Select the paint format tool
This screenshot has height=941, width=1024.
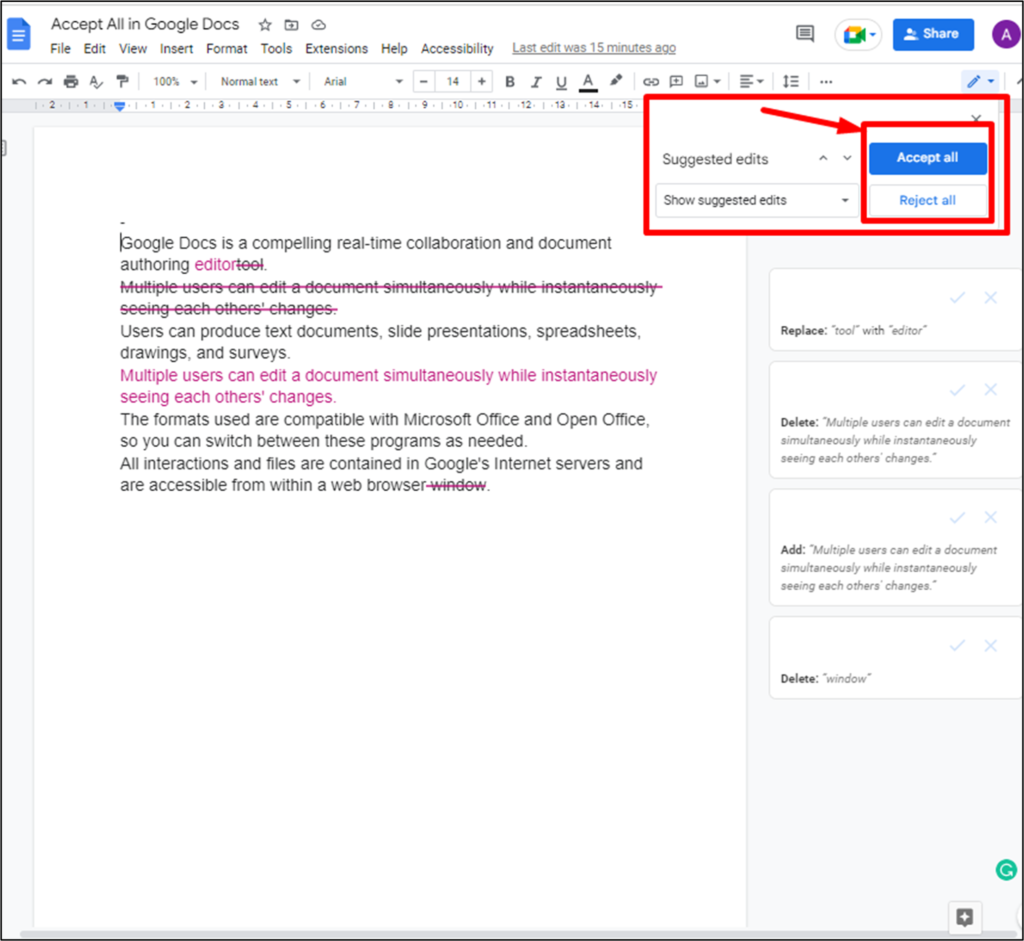tap(122, 82)
